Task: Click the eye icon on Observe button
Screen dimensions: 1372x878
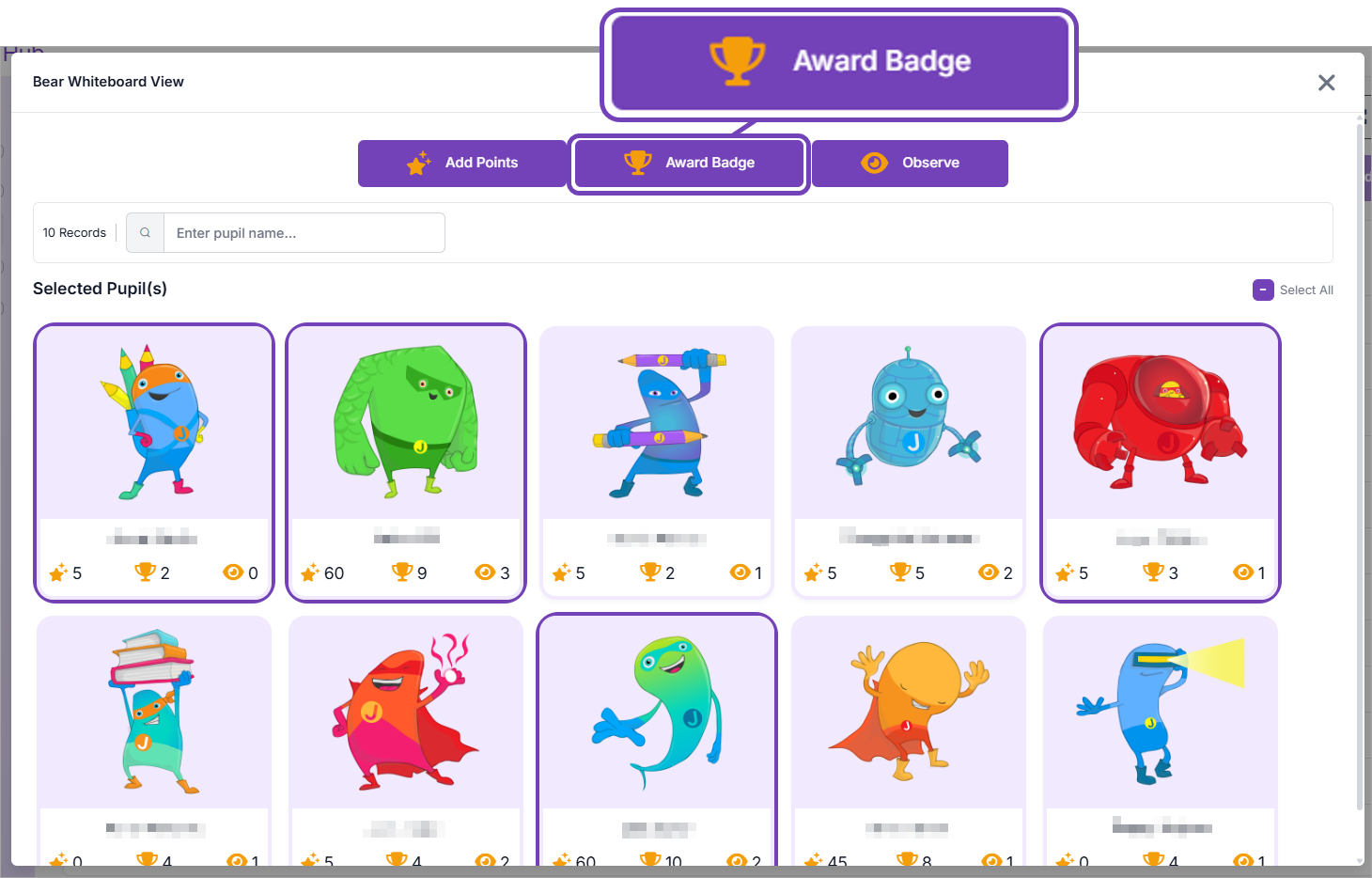Action: pos(874,163)
